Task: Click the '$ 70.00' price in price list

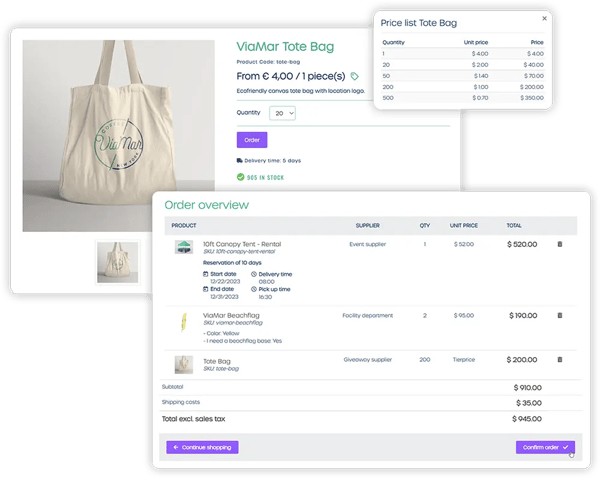Action: [534, 76]
